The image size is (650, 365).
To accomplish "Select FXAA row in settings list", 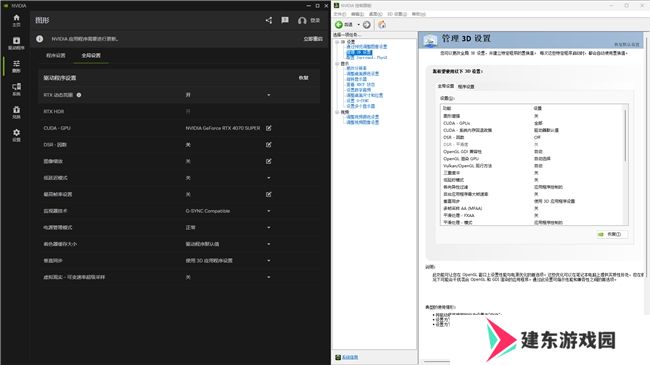I will [532, 215].
